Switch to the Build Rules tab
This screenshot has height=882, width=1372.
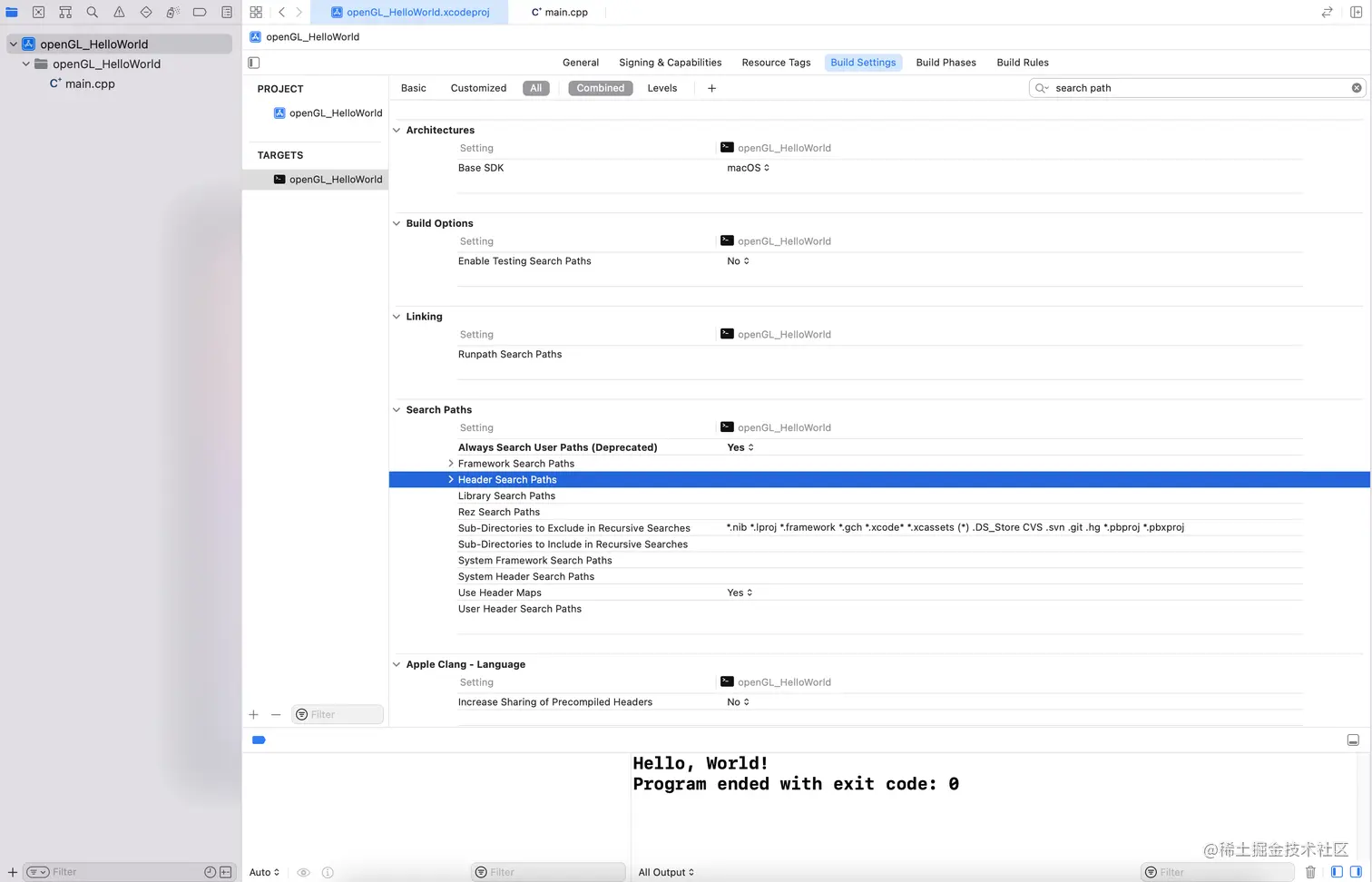pyautogui.click(x=1023, y=63)
